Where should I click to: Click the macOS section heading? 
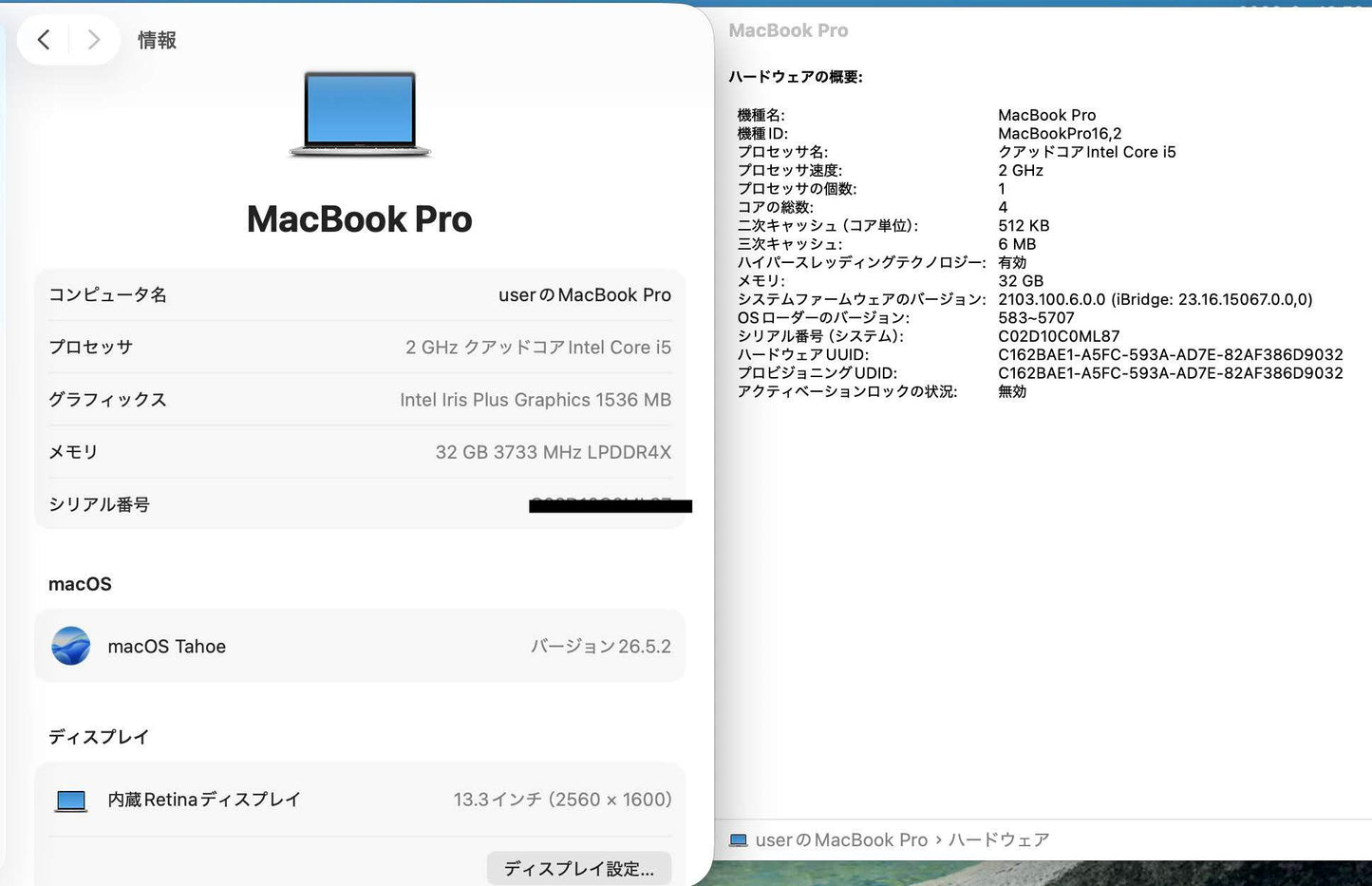80,584
